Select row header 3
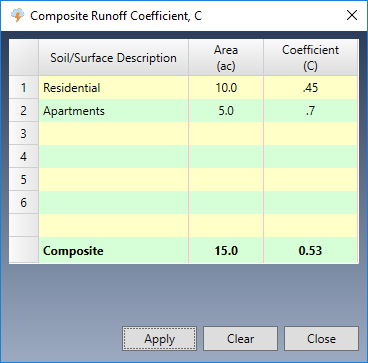 click(x=24, y=134)
